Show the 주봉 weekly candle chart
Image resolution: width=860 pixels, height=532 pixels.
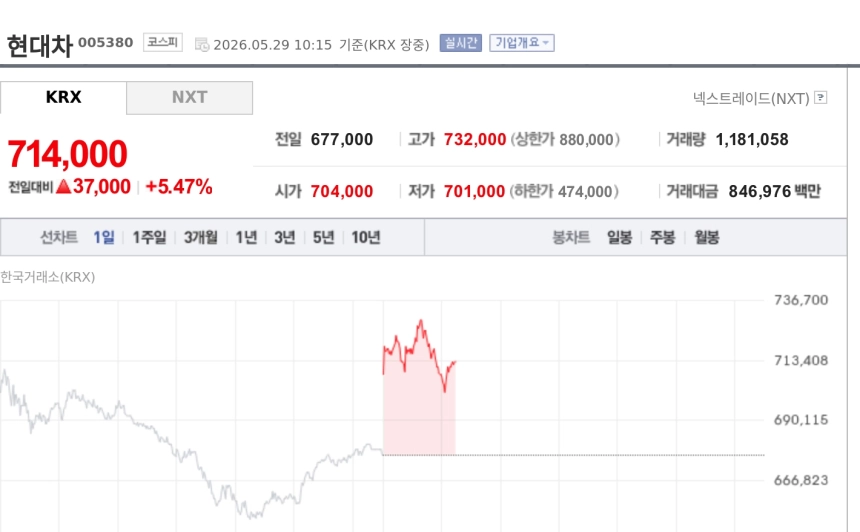coord(663,237)
